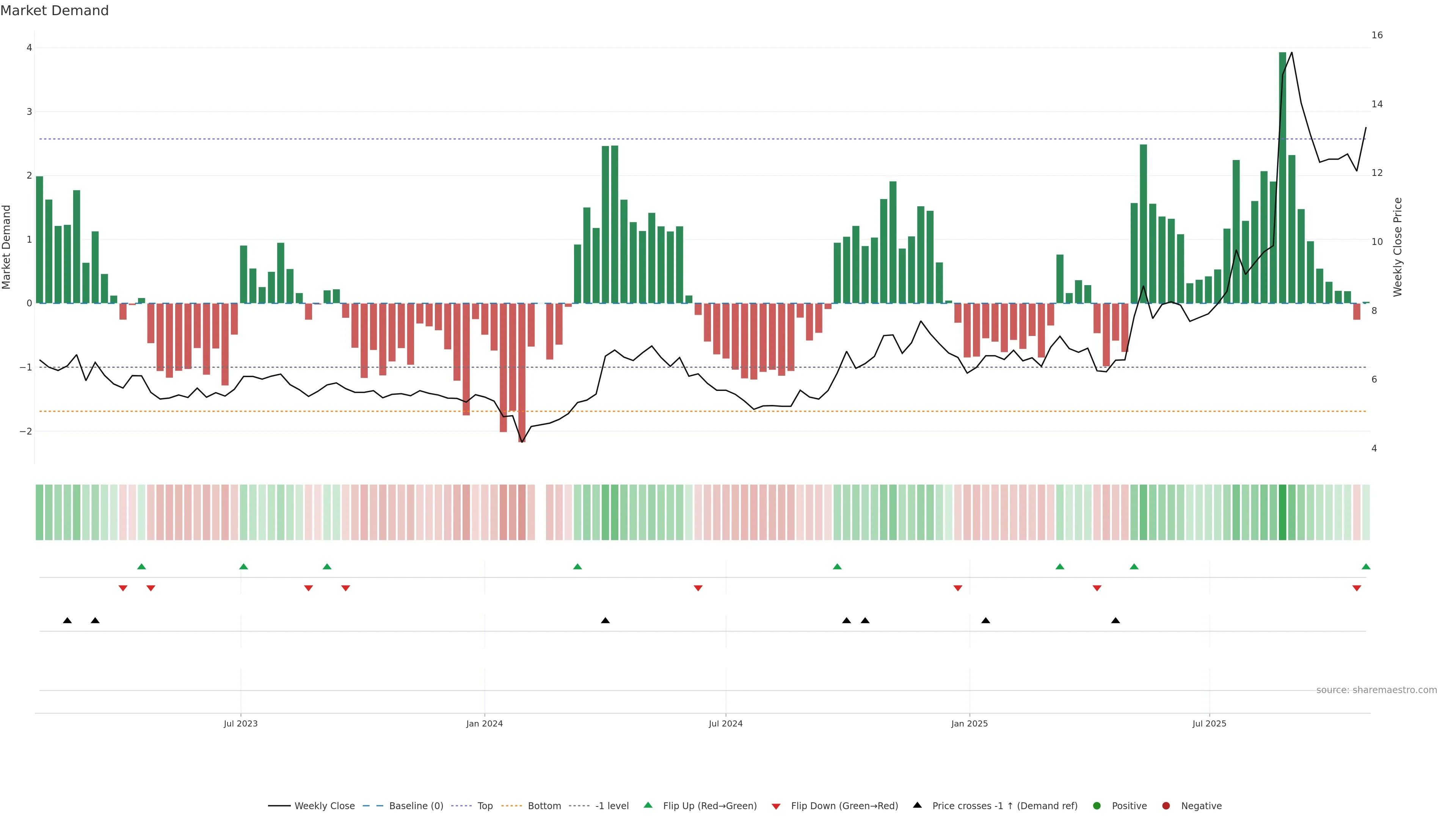This screenshot has width=1456, height=819.
Task: Hide the Top dotted line series
Action: click(485, 805)
